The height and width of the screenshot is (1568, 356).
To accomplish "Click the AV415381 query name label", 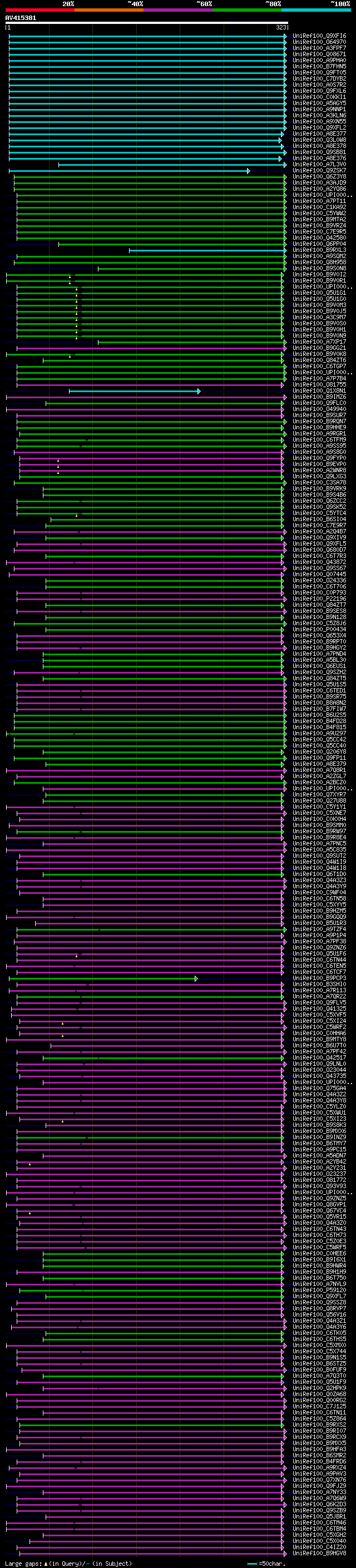I will (21, 18).
